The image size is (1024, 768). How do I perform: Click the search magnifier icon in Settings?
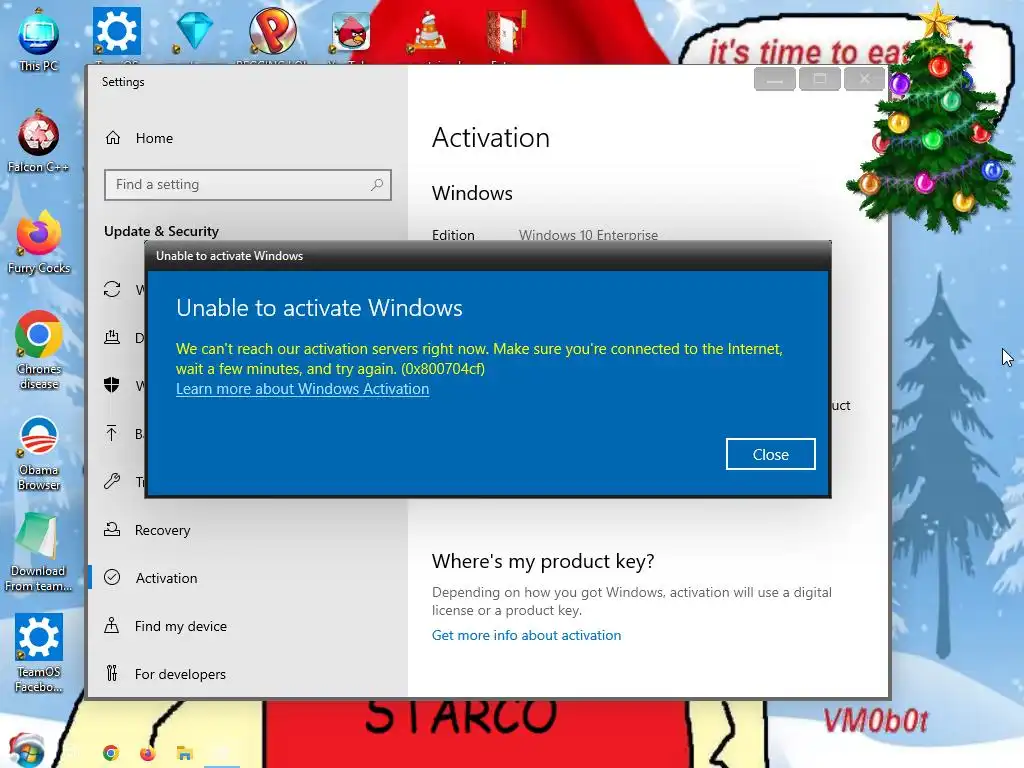pos(377,185)
